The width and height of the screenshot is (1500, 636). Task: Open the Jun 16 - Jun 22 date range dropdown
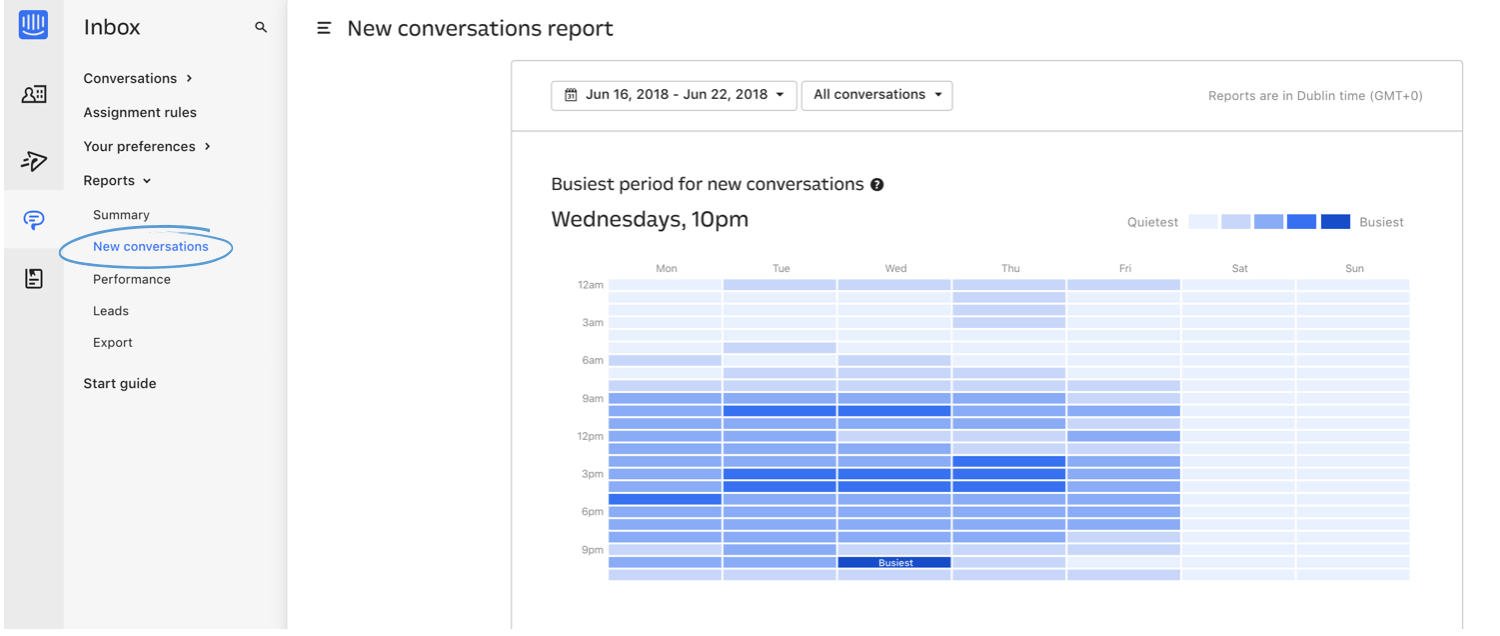[x=674, y=95]
